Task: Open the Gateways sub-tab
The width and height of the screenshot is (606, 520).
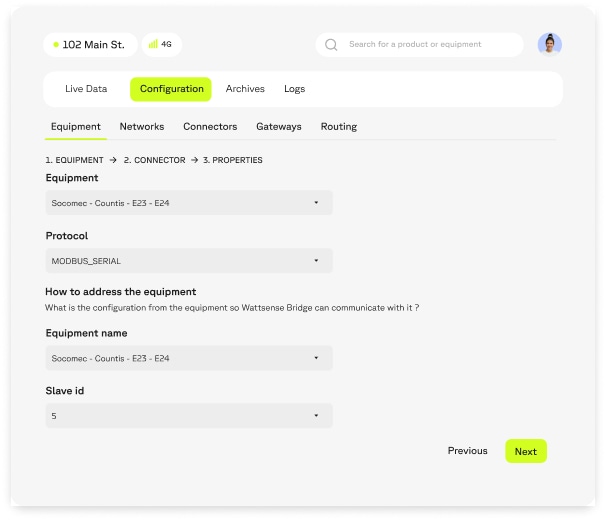Action: click(278, 127)
